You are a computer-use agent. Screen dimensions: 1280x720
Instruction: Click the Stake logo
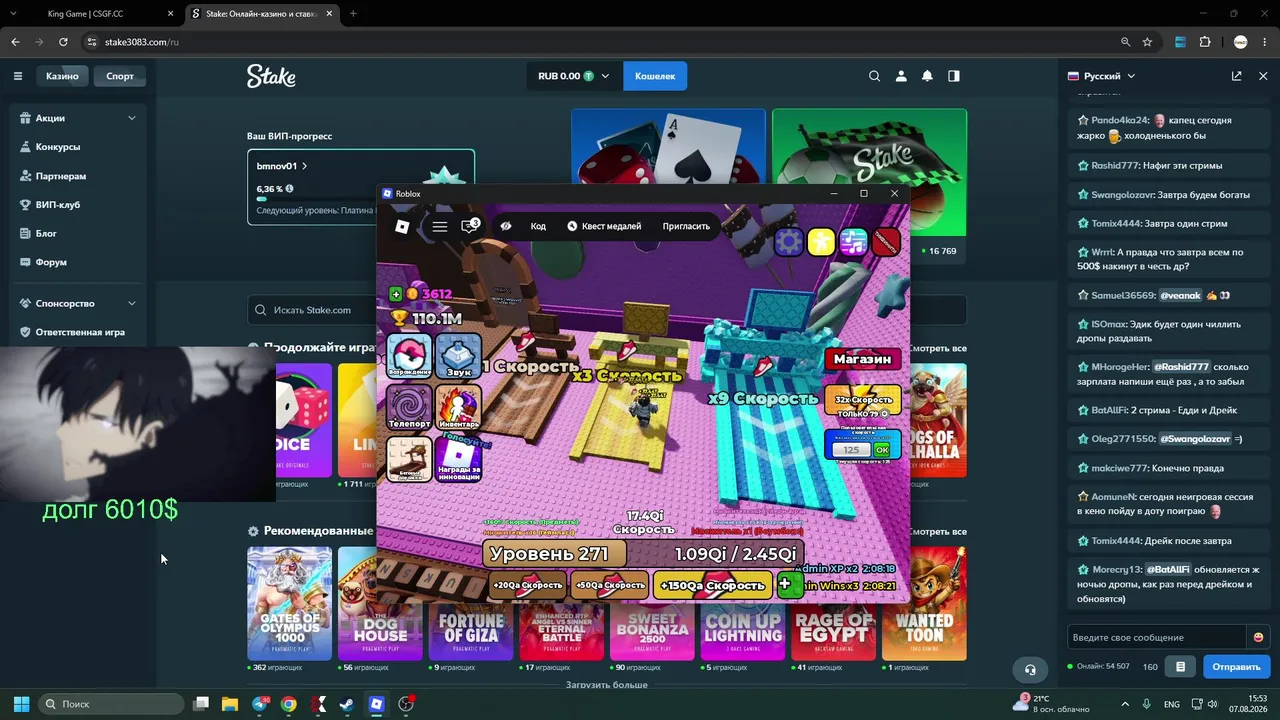[271, 76]
